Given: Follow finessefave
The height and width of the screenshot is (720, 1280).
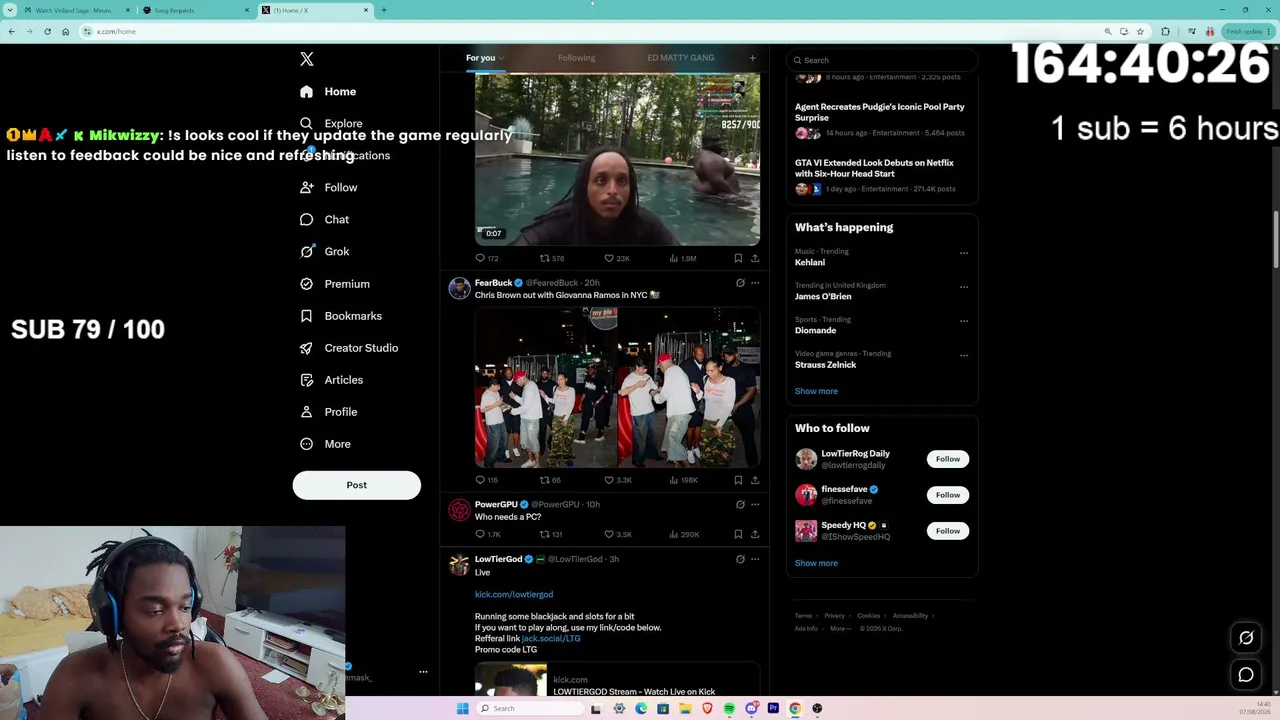Looking at the screenshot, I should click(948, 495).
